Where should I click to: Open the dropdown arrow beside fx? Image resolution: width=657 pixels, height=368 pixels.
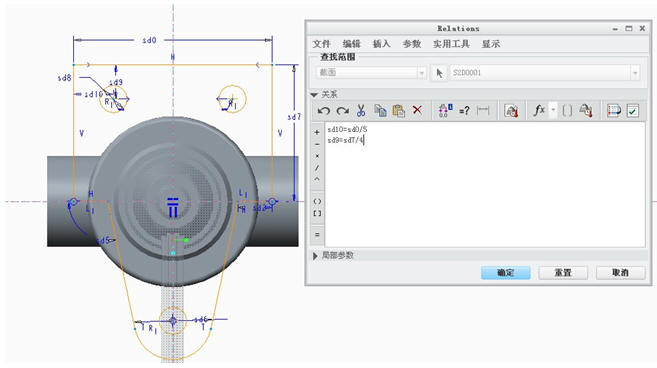coord(554,111)
